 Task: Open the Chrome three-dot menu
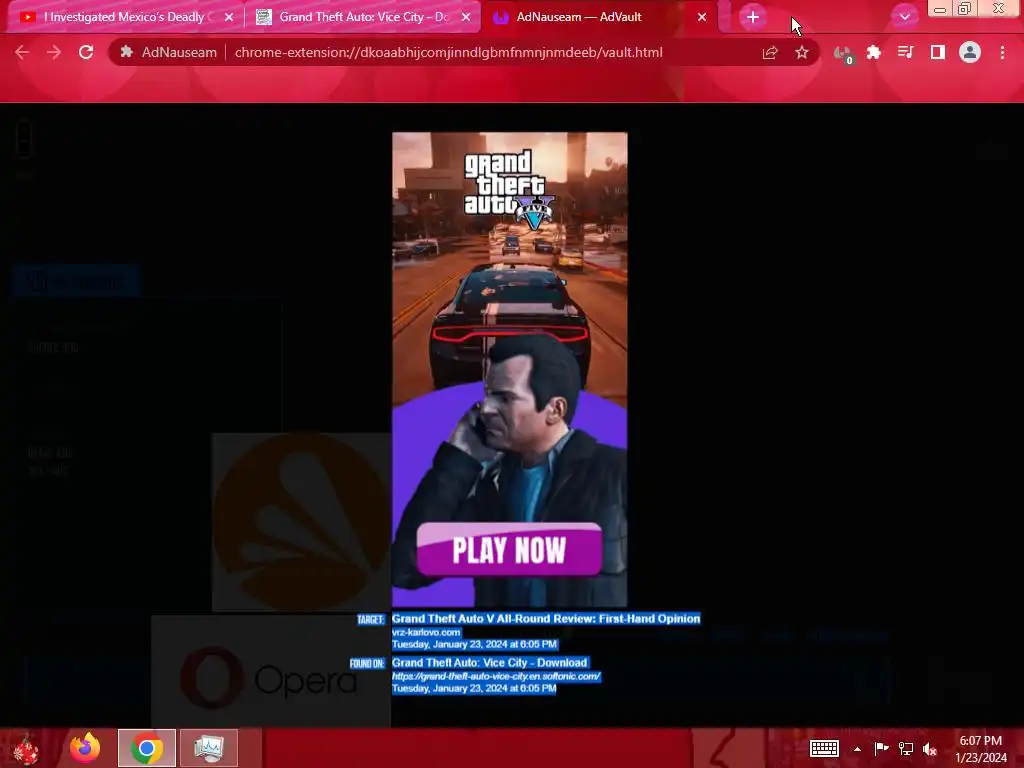1002,53
